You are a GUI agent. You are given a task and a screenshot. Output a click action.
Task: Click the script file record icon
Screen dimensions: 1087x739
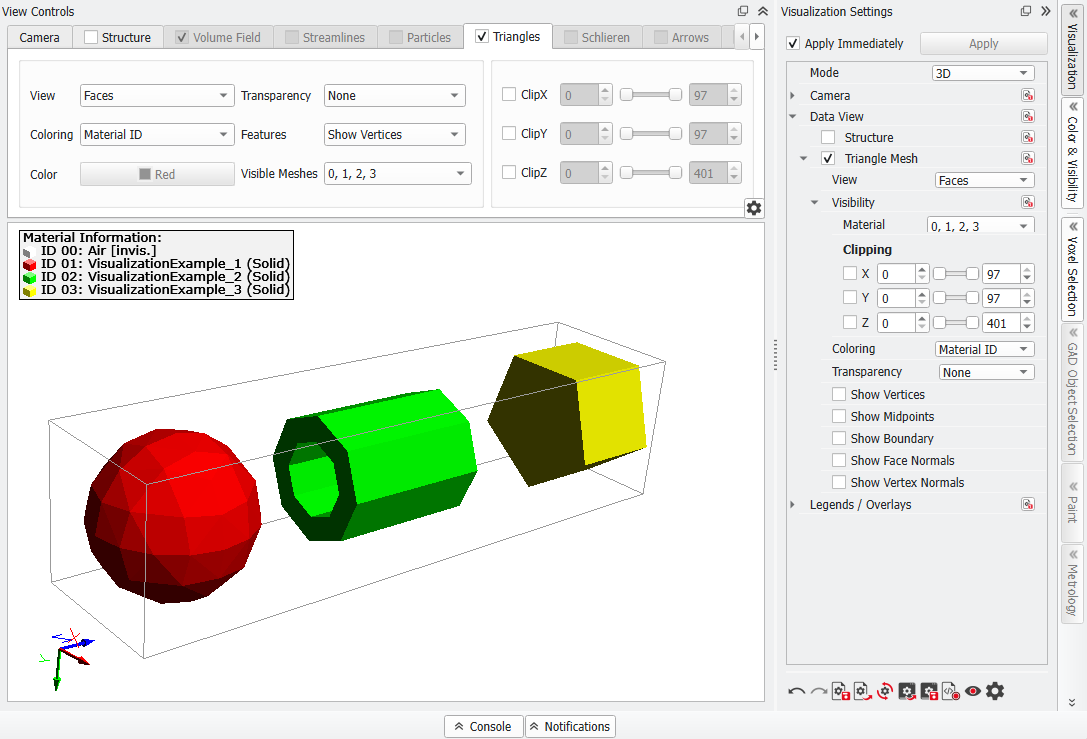click(950, 691)
